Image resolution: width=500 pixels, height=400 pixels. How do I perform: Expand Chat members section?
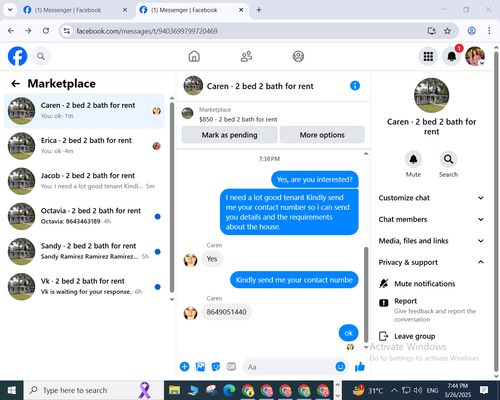431,219
